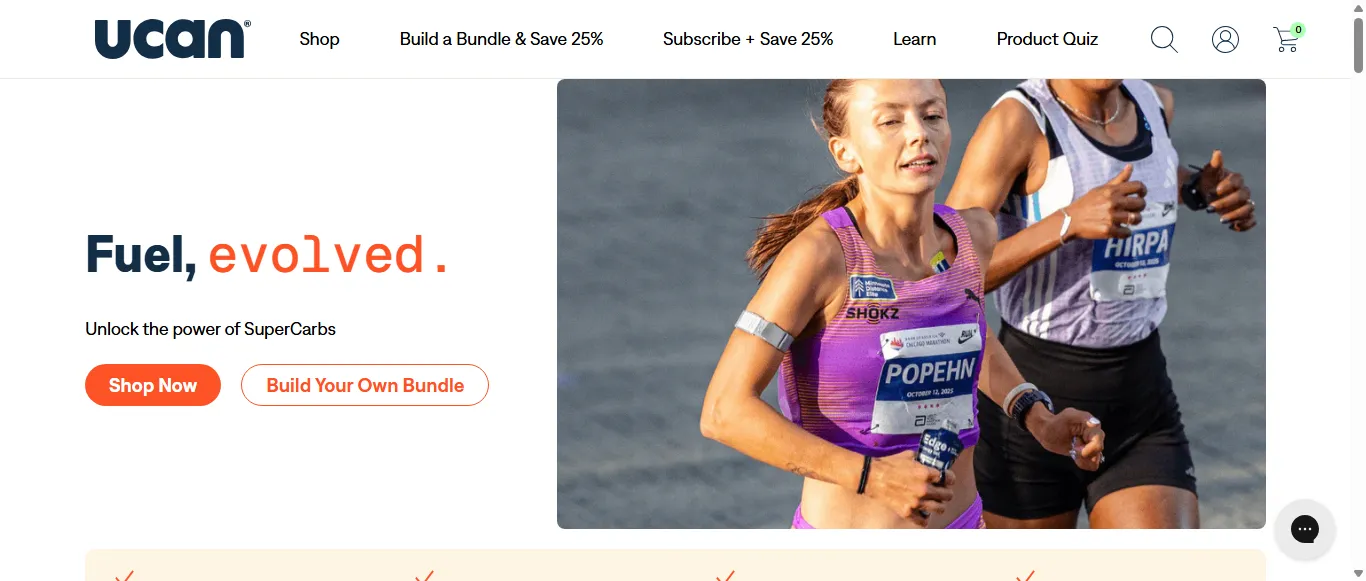Click the "Unlock the power of SuperCarbs" text
Screen dimensions: 1366x581
(210, 329)
